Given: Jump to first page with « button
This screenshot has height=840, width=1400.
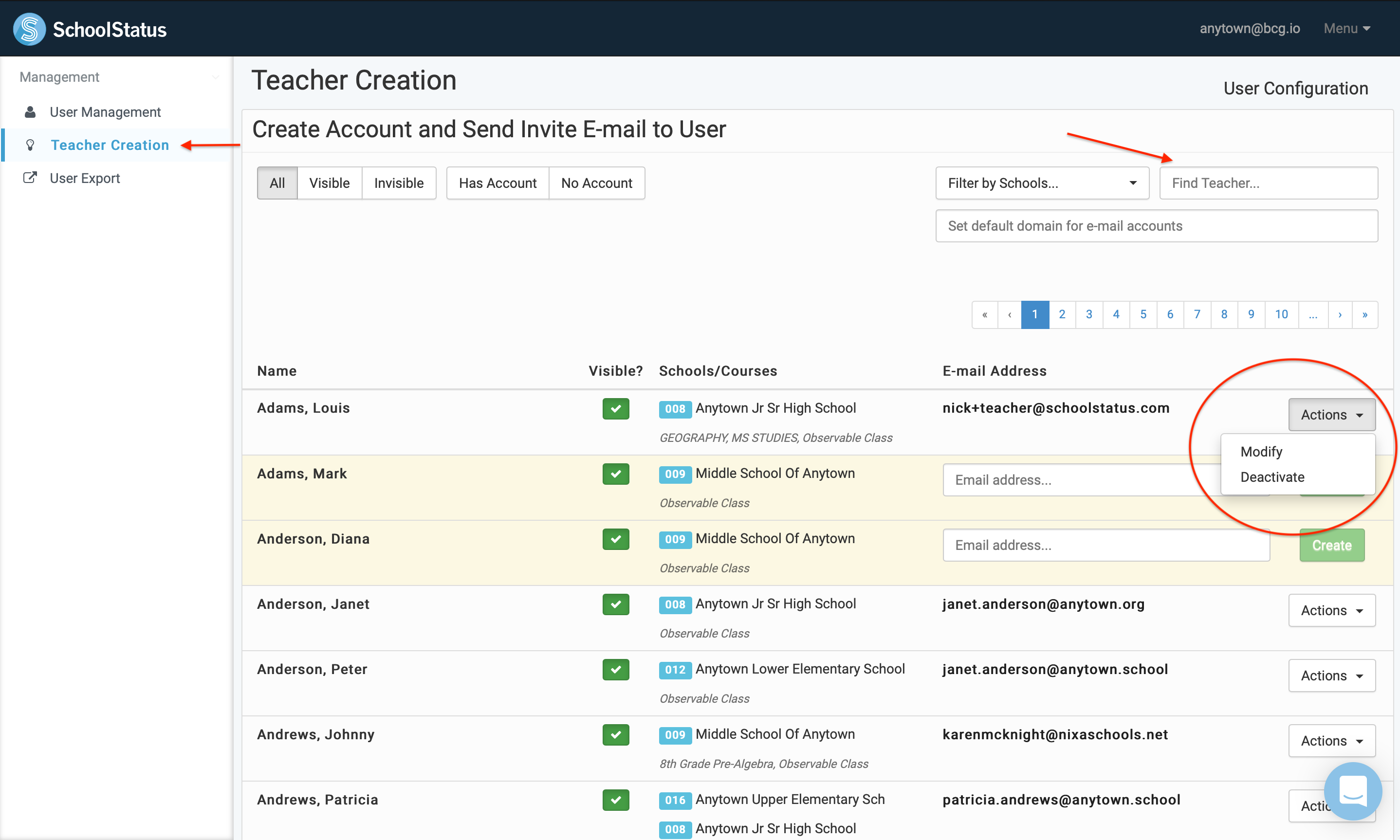Looking at the screenshot, I should coord(985,314).
